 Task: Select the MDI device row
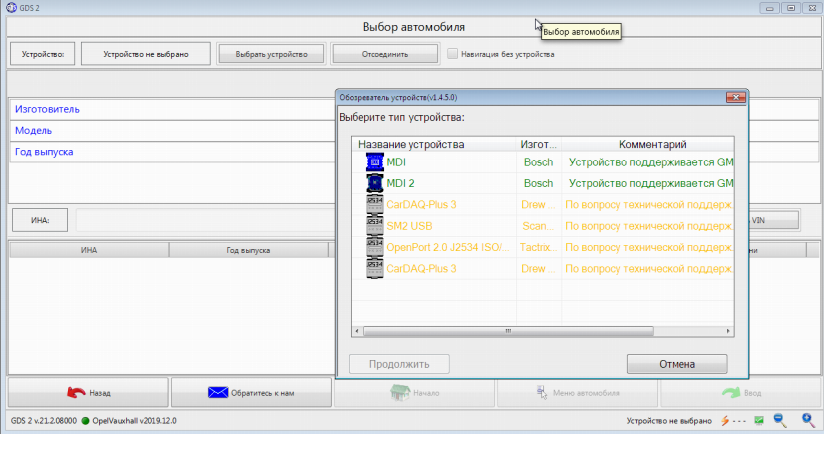pyautogui.click(x=543, y=162)
